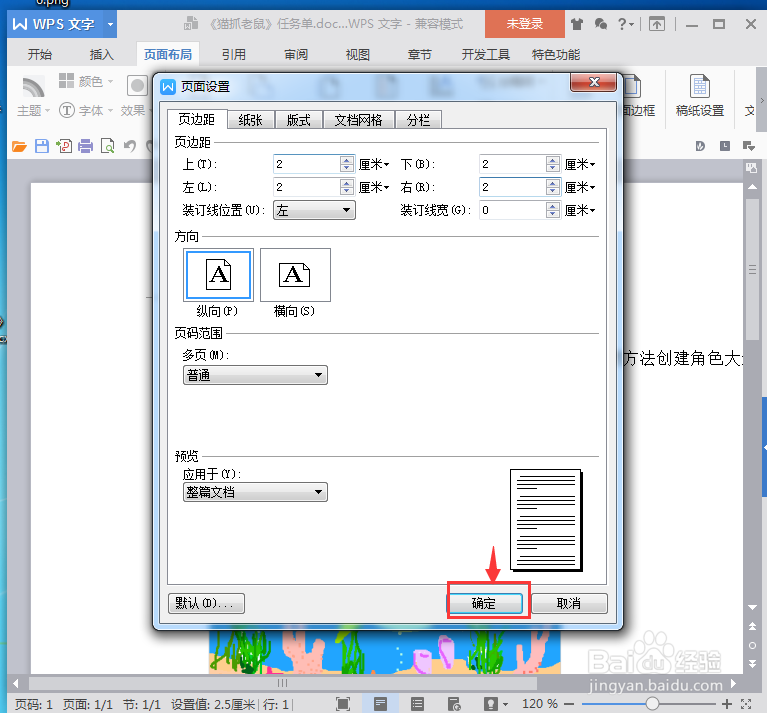Click the print icon in quick toolbar

click(x=86, y=146)
